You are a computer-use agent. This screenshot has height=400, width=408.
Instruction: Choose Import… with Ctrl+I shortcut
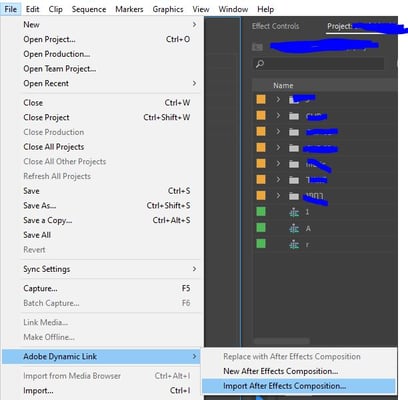click(x=101, y=391)
